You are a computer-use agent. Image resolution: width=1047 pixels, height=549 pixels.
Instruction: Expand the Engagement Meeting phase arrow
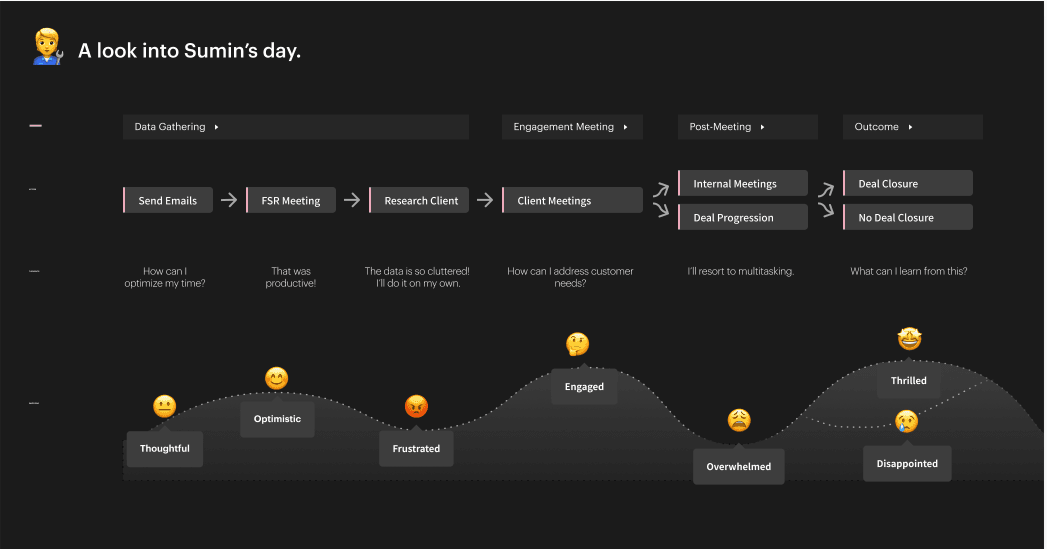click(625, 127)
